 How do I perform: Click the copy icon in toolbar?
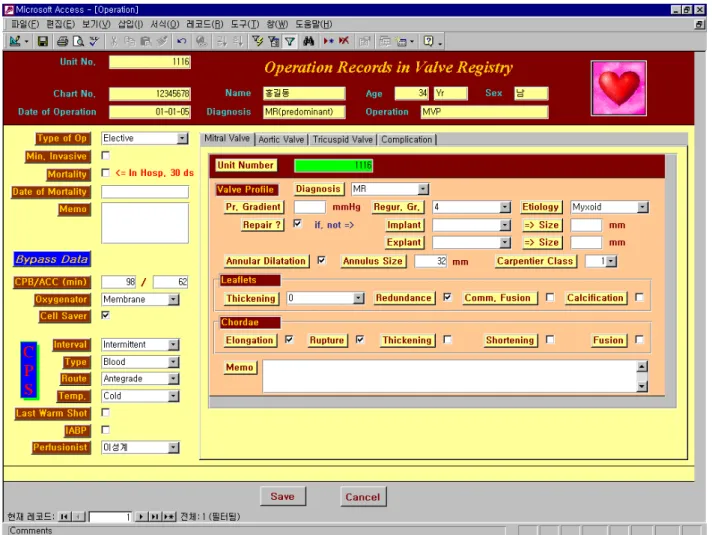[x=130, y=41]
